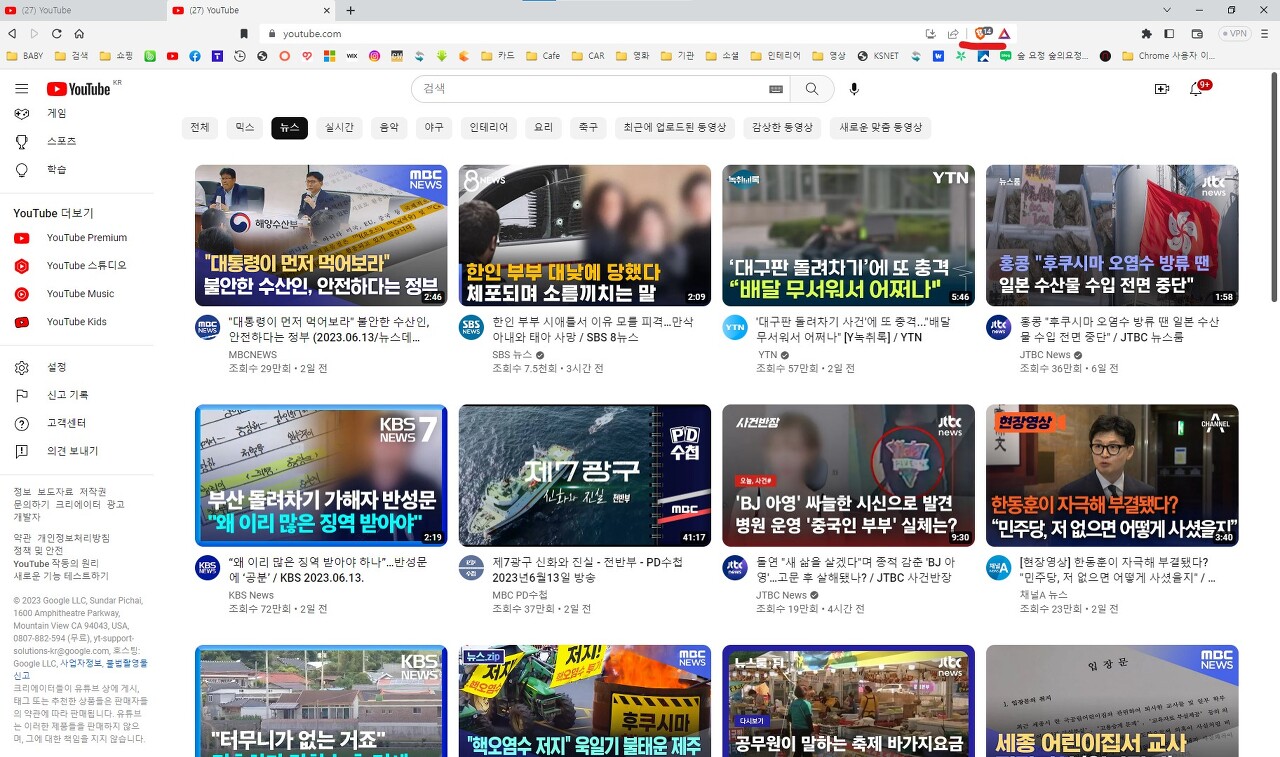
Task: Click the SBS channel avatar
Action: (x=471, y=327)
